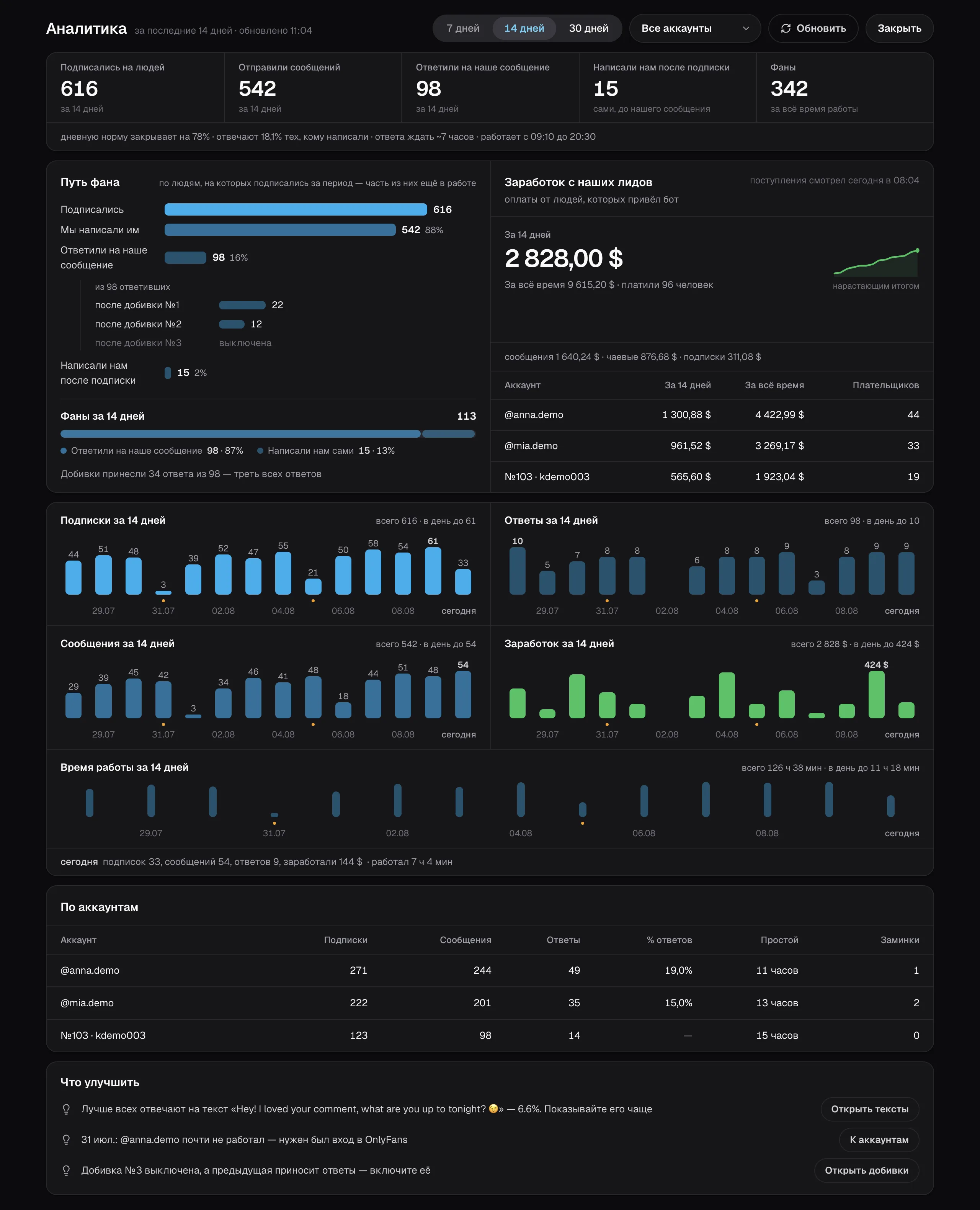The height and width of the screenshot is (1210, 980).
Task: Click the lightbulb icon next to 31 июл. tip
Action: click(66, 1140)
